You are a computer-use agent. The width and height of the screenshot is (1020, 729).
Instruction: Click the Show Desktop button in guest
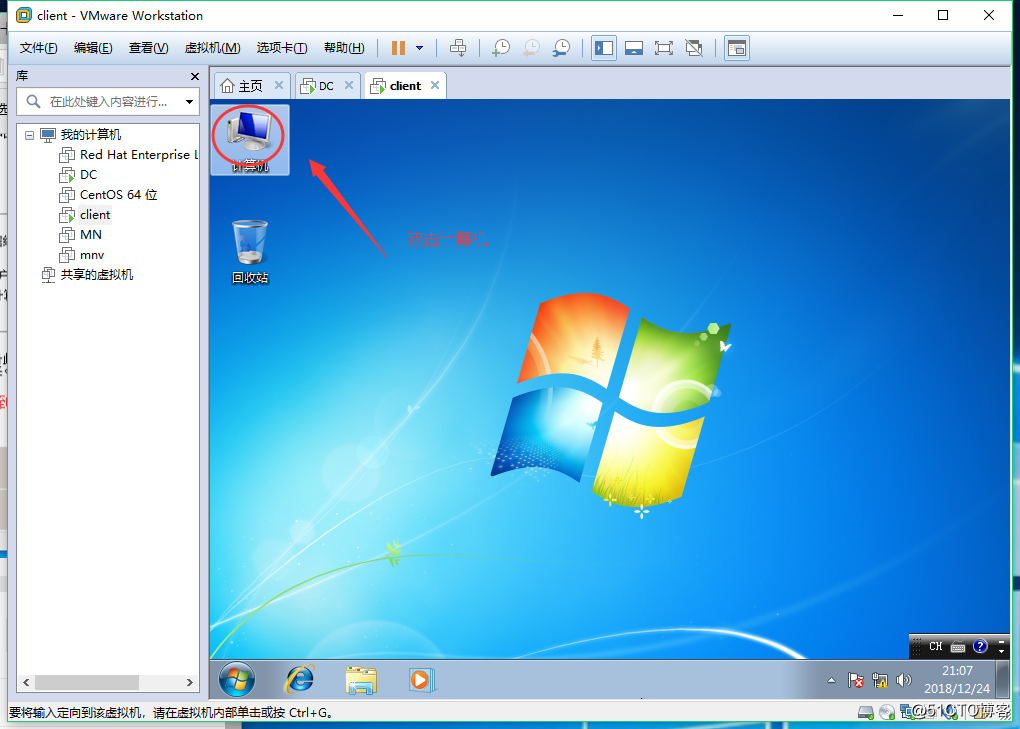[x=1002, y=680]
